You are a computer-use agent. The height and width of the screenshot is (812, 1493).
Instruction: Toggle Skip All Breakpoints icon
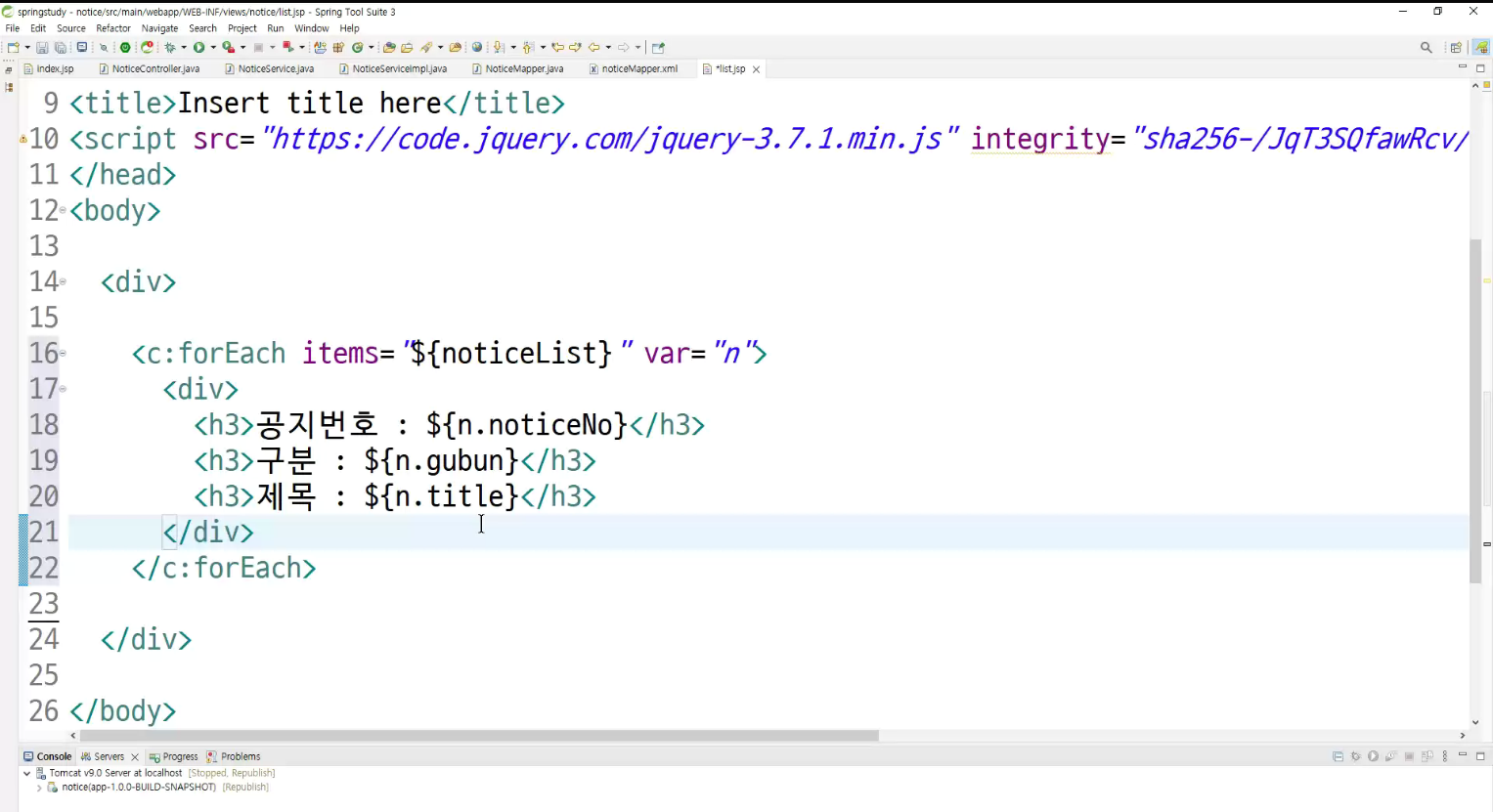[x=104, y=47]
